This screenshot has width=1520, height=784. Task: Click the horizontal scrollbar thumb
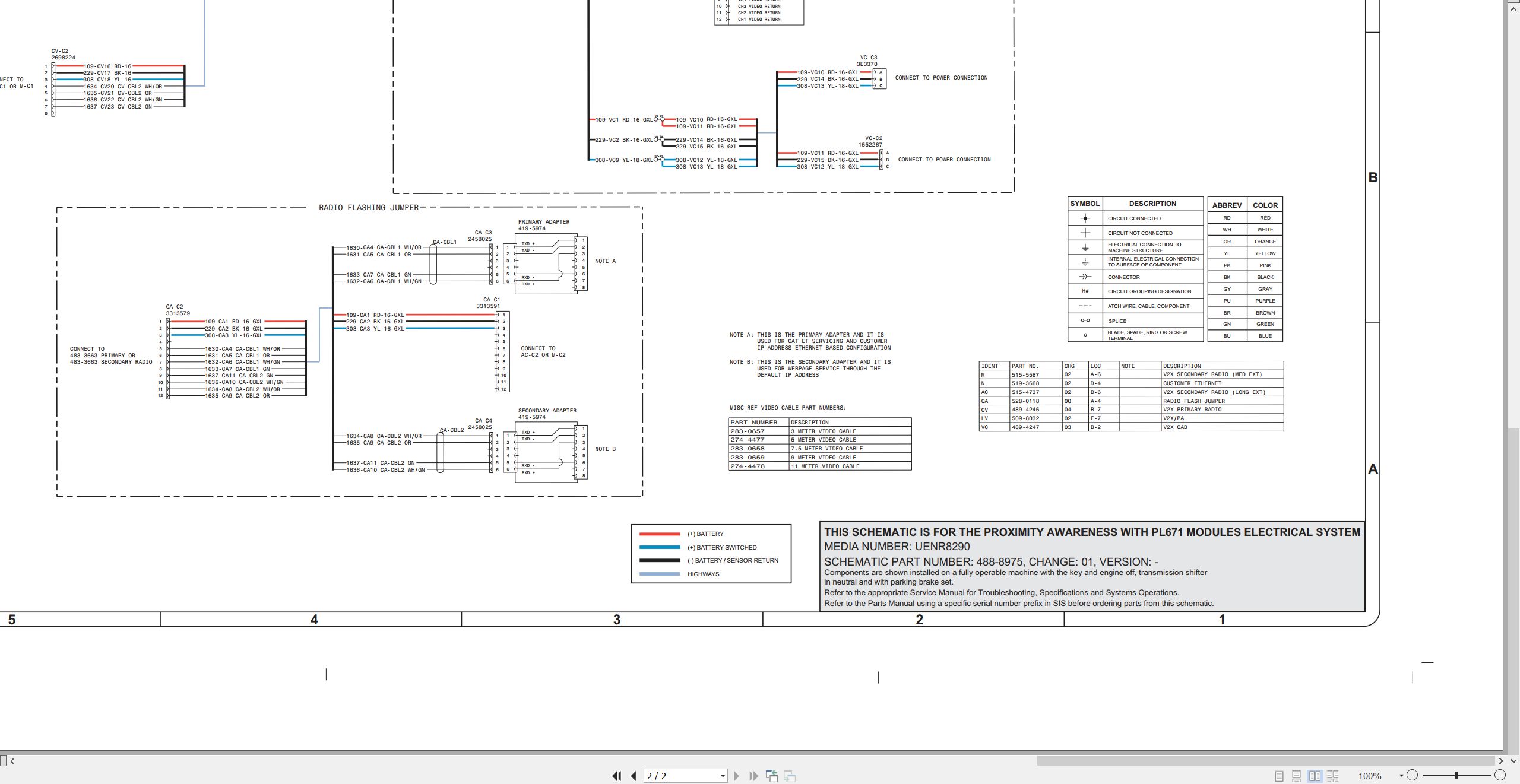click(x=1266, y=761)
